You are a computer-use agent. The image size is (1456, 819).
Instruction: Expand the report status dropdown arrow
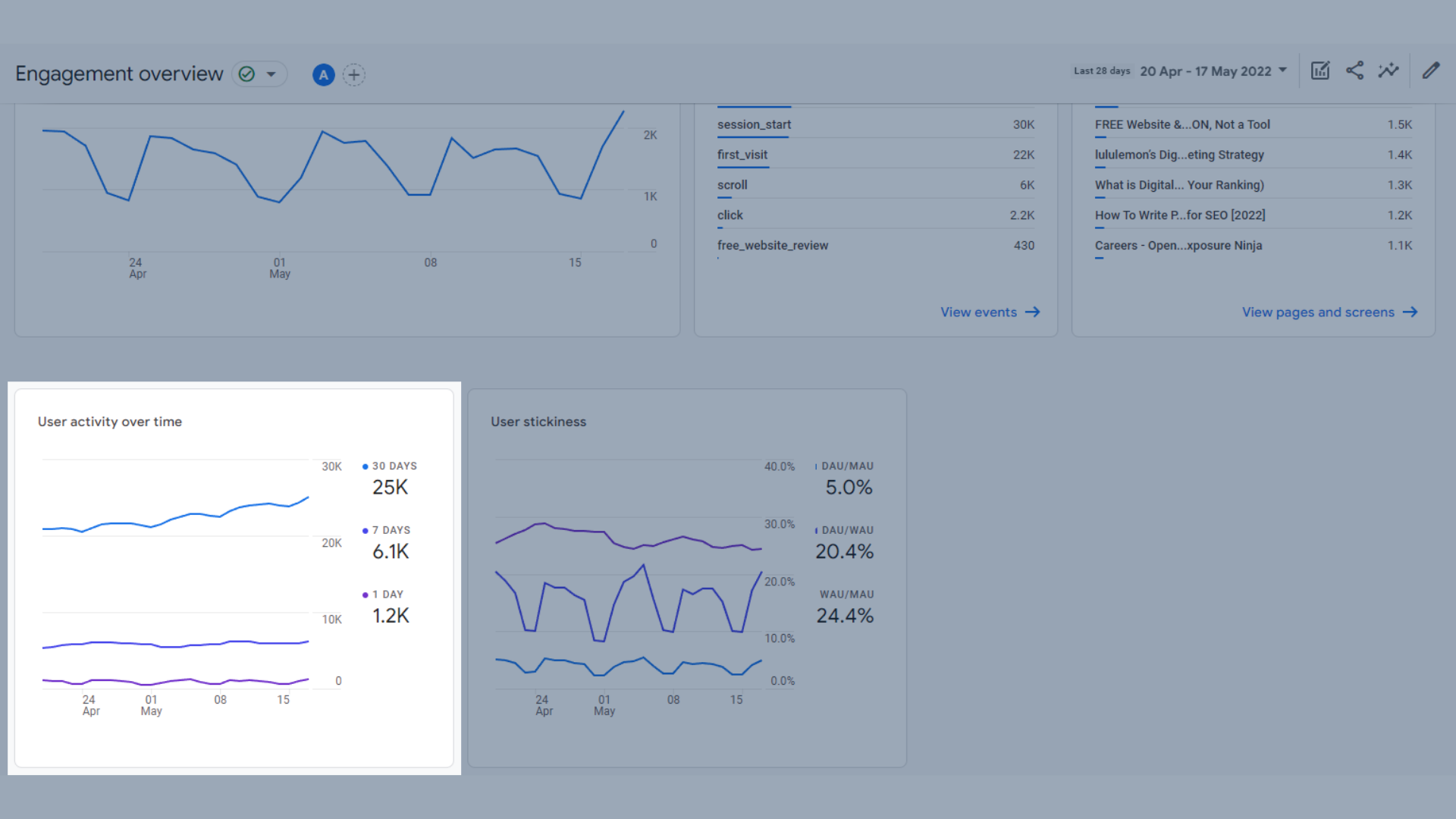(x=271, y=74)
